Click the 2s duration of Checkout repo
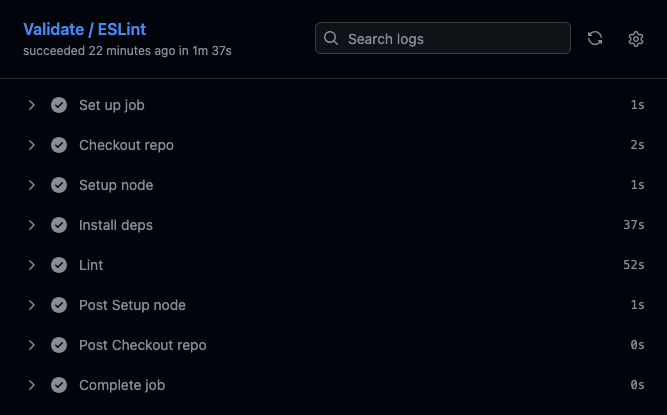667x415 pixels. pyautogui.click(x=637, y=145)
